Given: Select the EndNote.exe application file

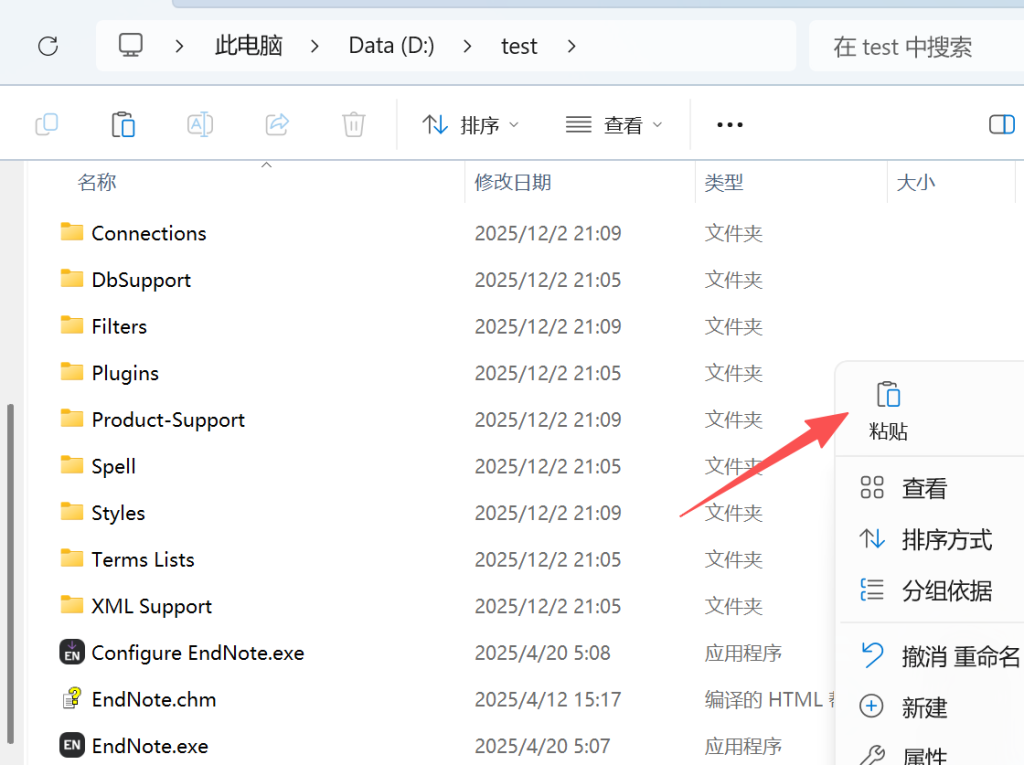Looking at the screenshot, I should [x=149, y=746].
